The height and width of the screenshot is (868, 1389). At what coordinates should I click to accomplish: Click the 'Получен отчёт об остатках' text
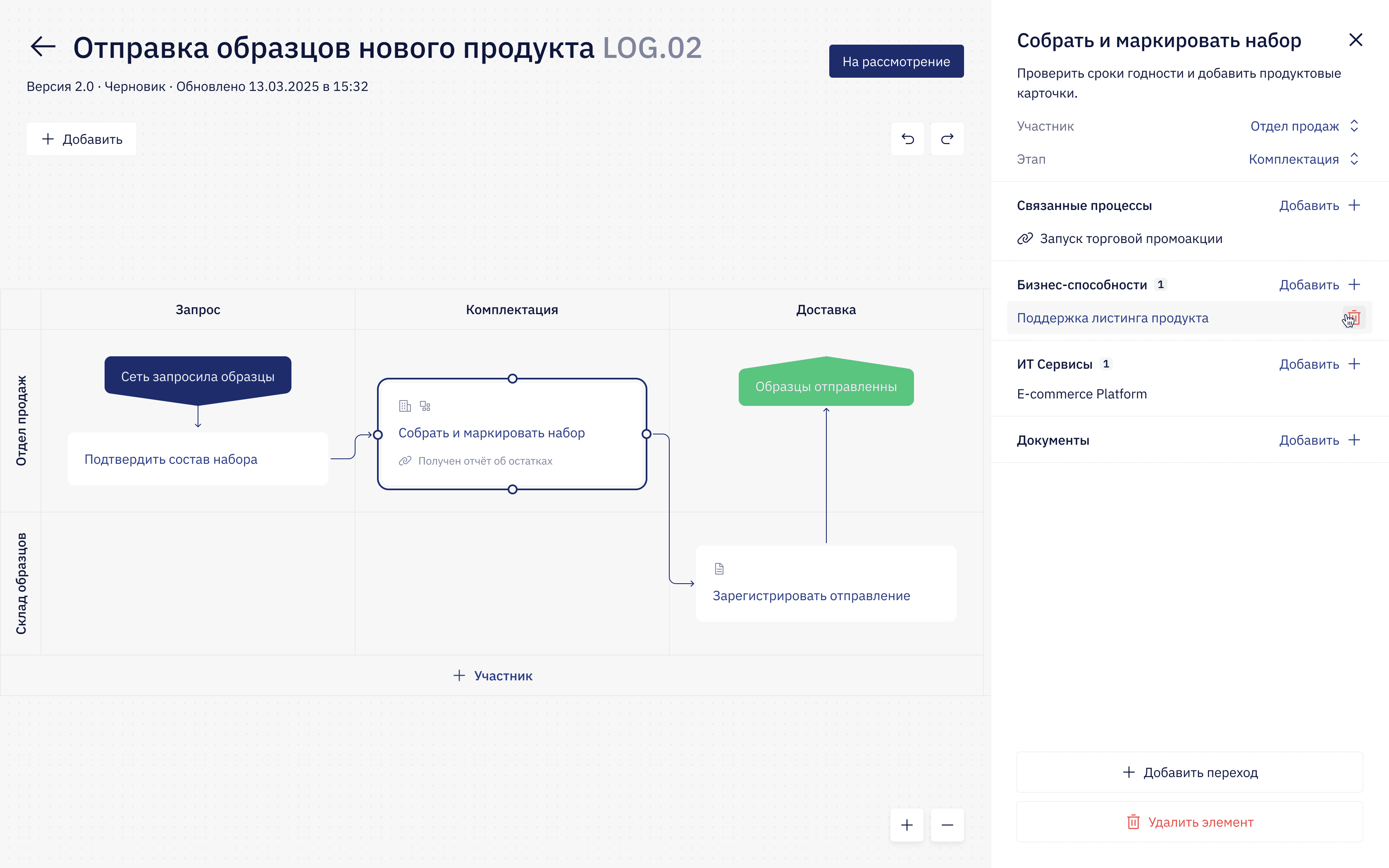pyautogui.click(x=485, y=461)
